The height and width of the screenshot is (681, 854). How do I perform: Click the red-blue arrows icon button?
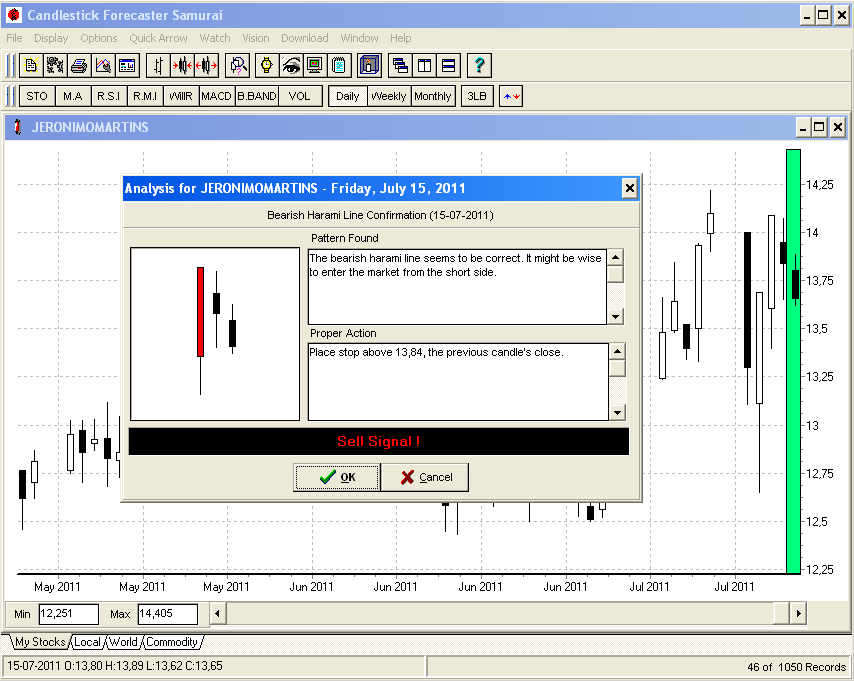coord(511,96)
